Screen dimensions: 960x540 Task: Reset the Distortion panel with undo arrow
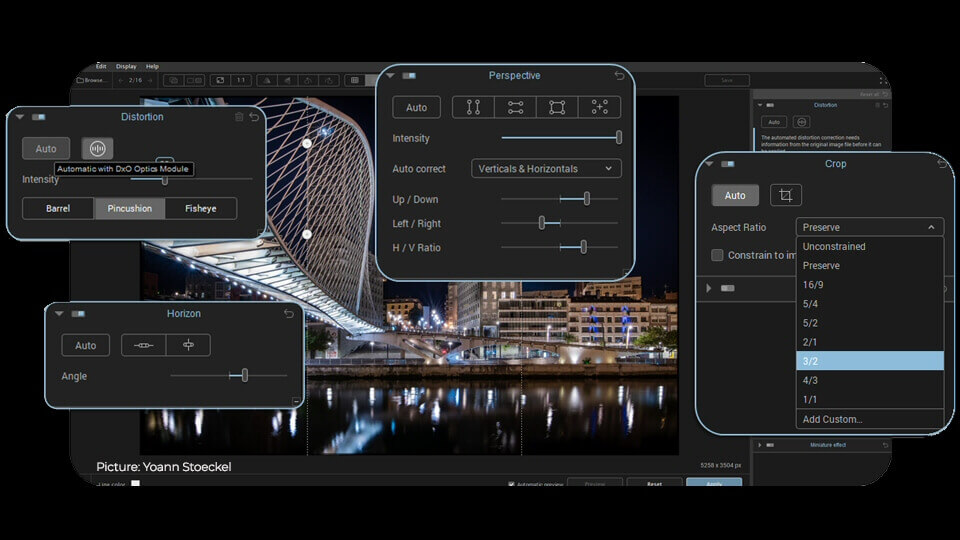[254, 116]
